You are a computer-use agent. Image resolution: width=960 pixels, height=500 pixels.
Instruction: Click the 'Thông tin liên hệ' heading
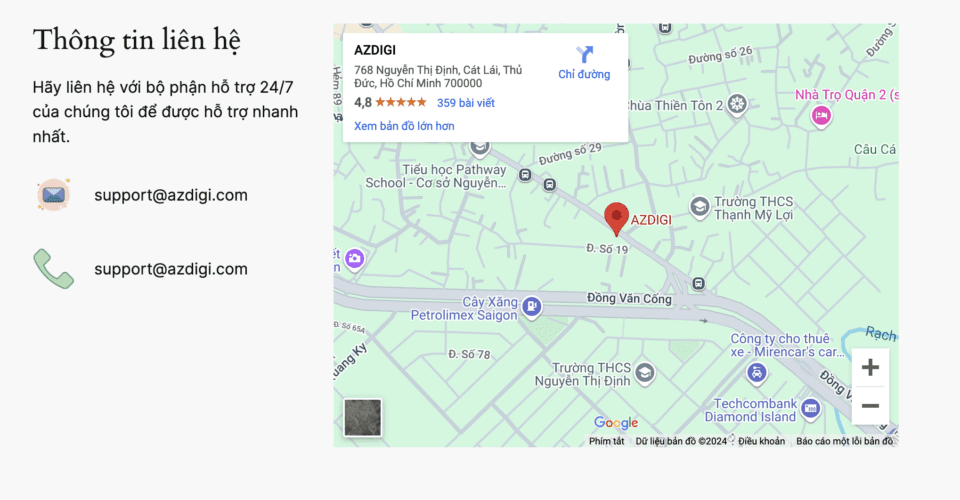pos(136,41)
